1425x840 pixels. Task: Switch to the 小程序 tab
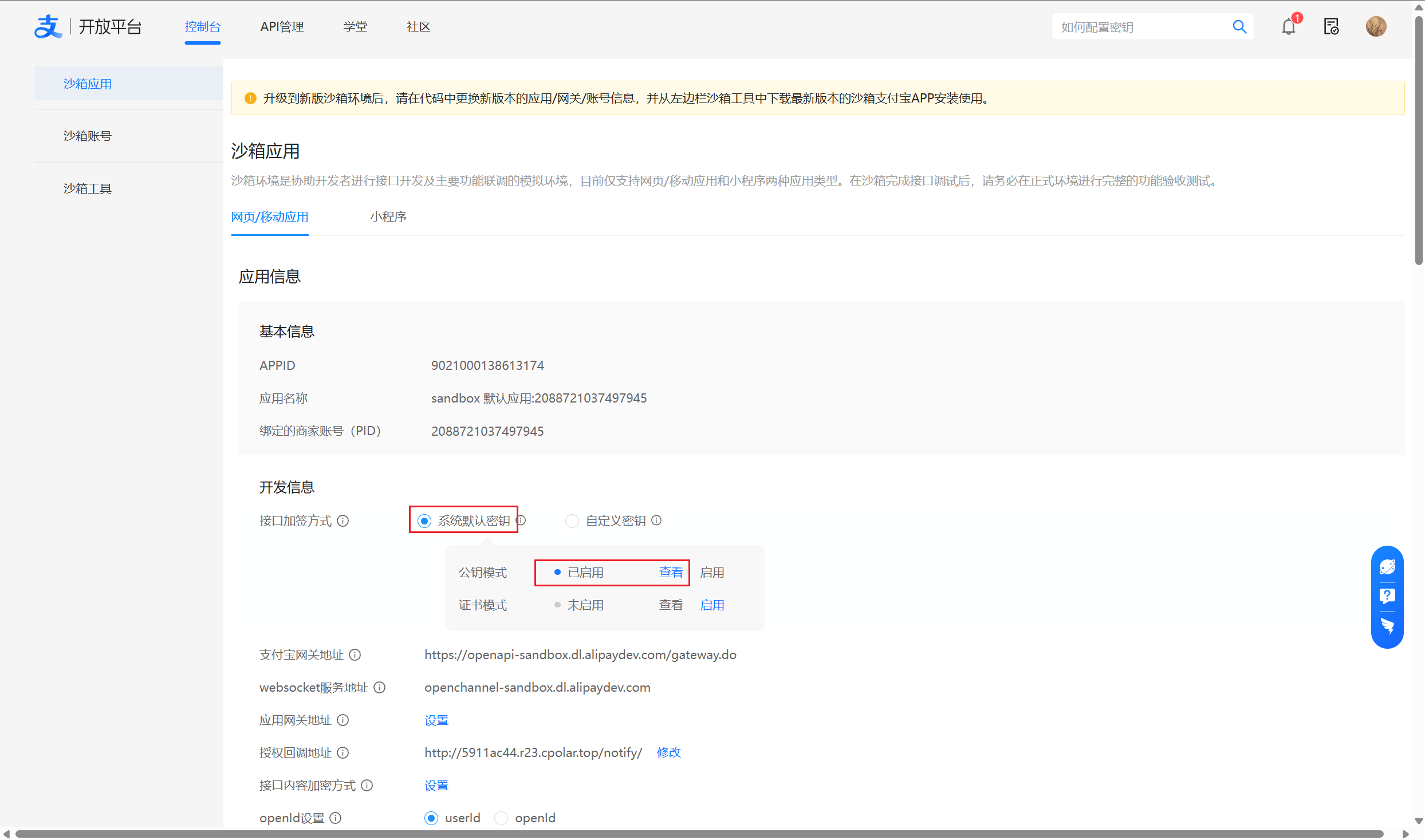[388, 217]
